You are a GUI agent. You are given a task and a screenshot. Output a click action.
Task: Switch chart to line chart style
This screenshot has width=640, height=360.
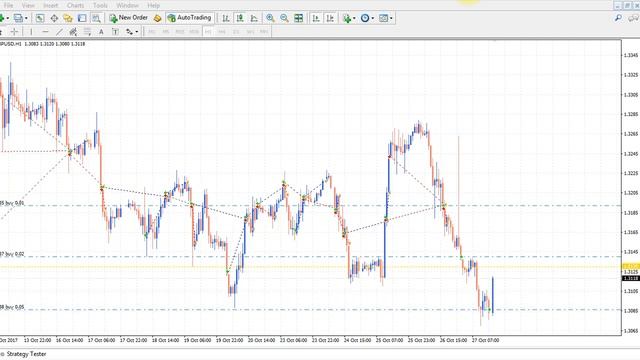tap(254, 18)
